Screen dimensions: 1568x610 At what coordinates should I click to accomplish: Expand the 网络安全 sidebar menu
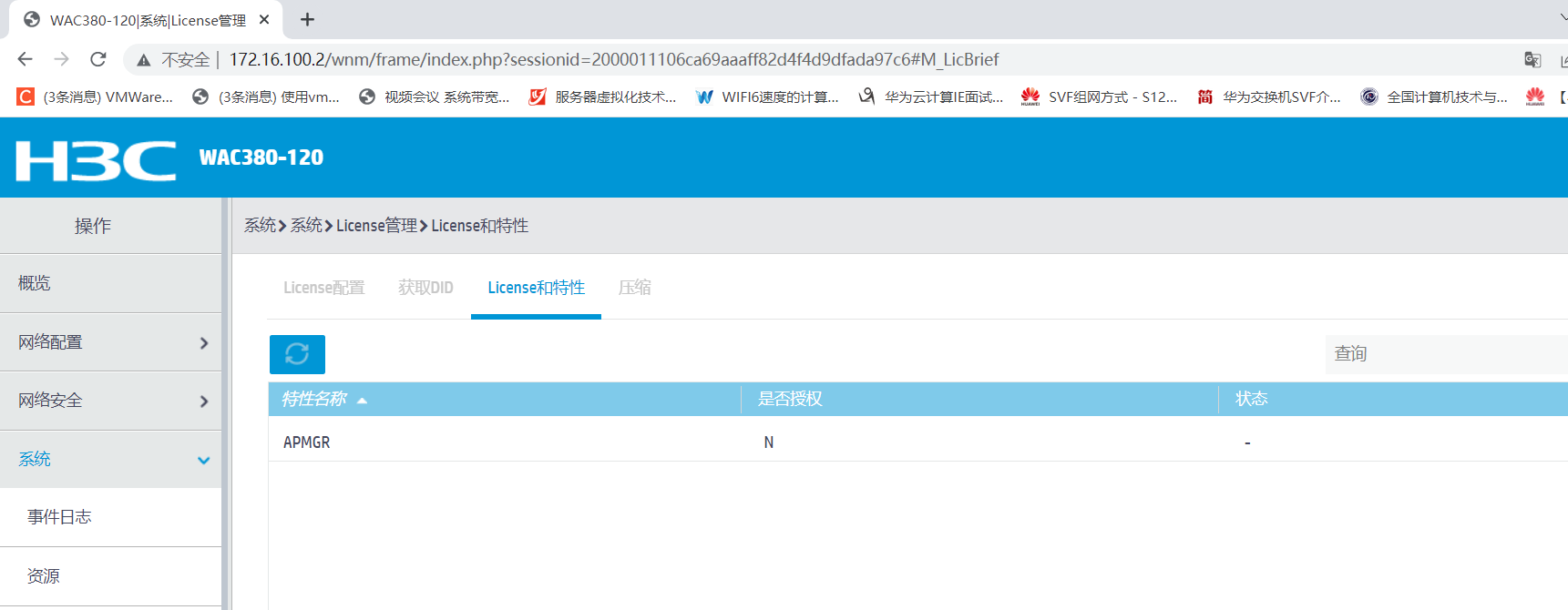tap(110, 401)
